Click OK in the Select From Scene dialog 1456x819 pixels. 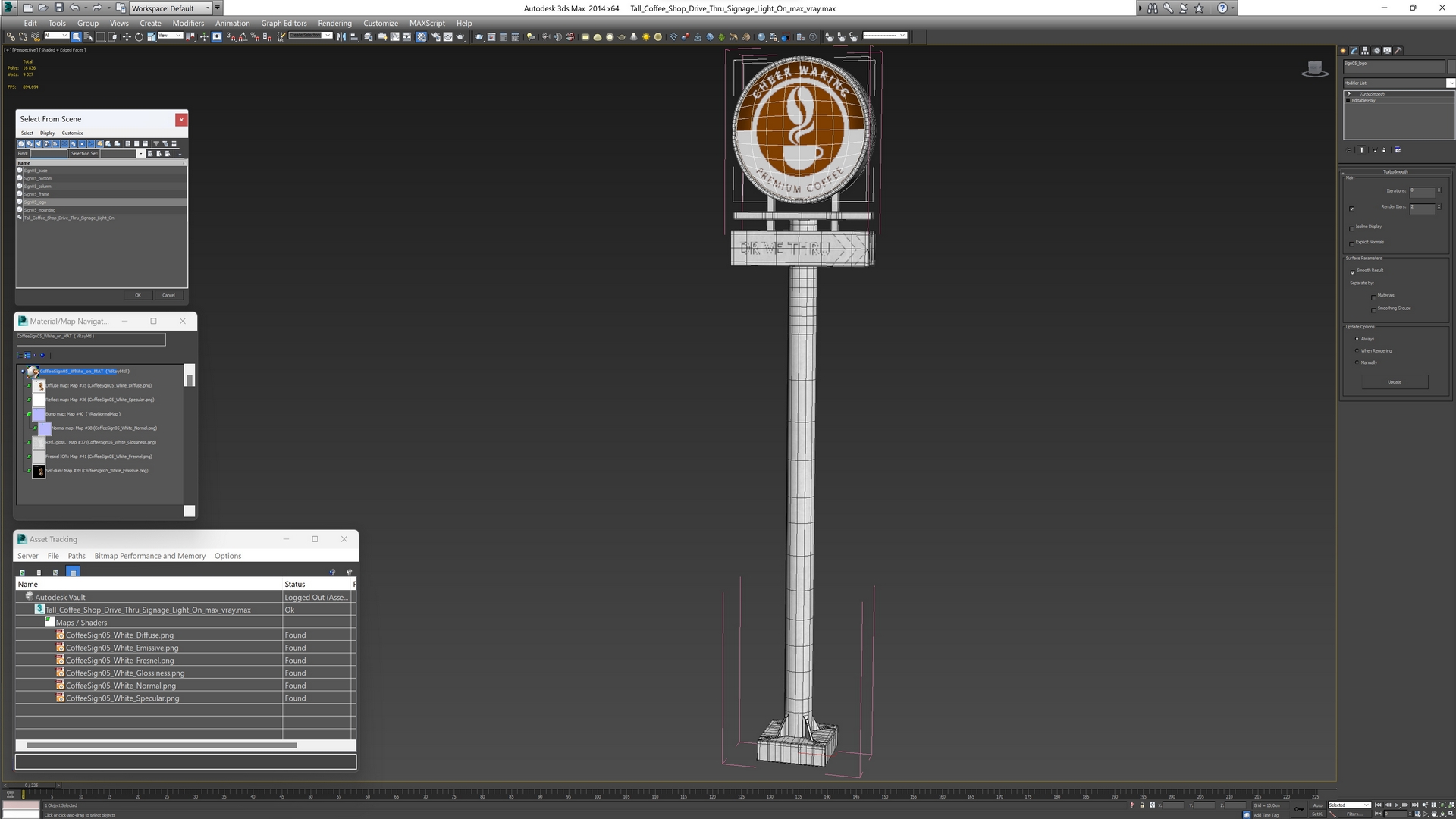click(137, 295)
